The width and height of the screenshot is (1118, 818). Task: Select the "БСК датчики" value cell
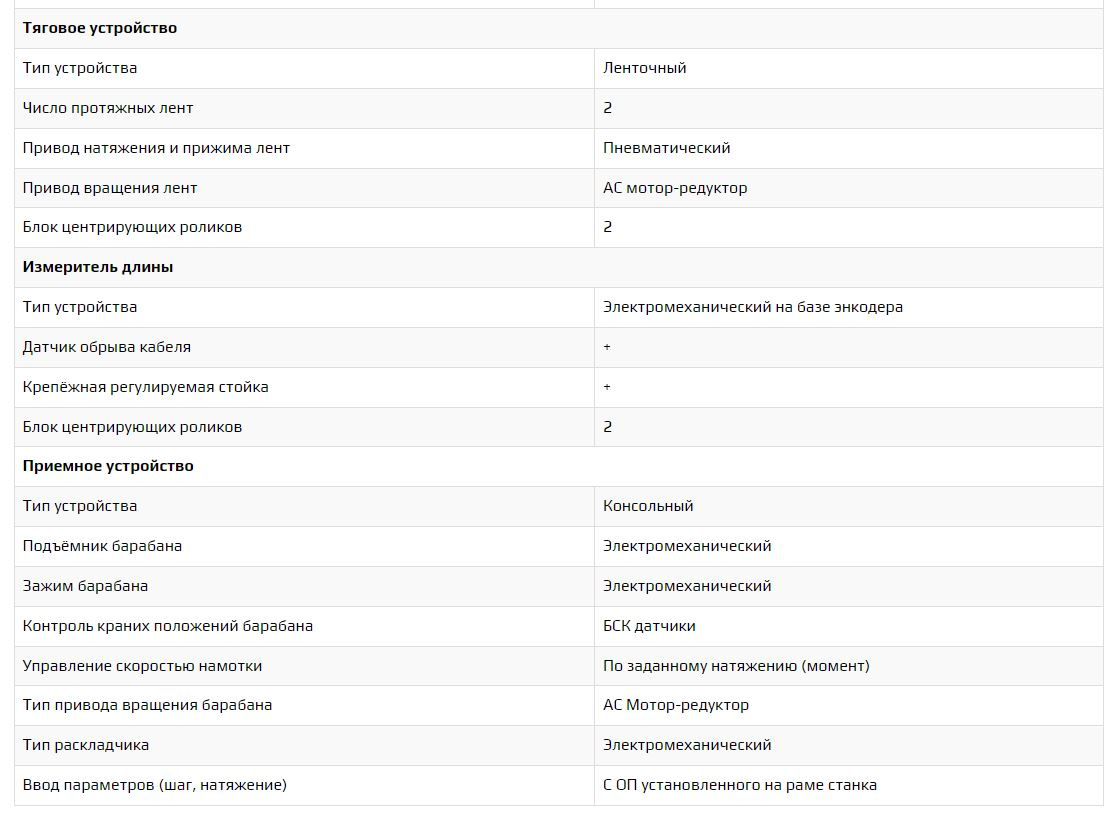(649, 626)
